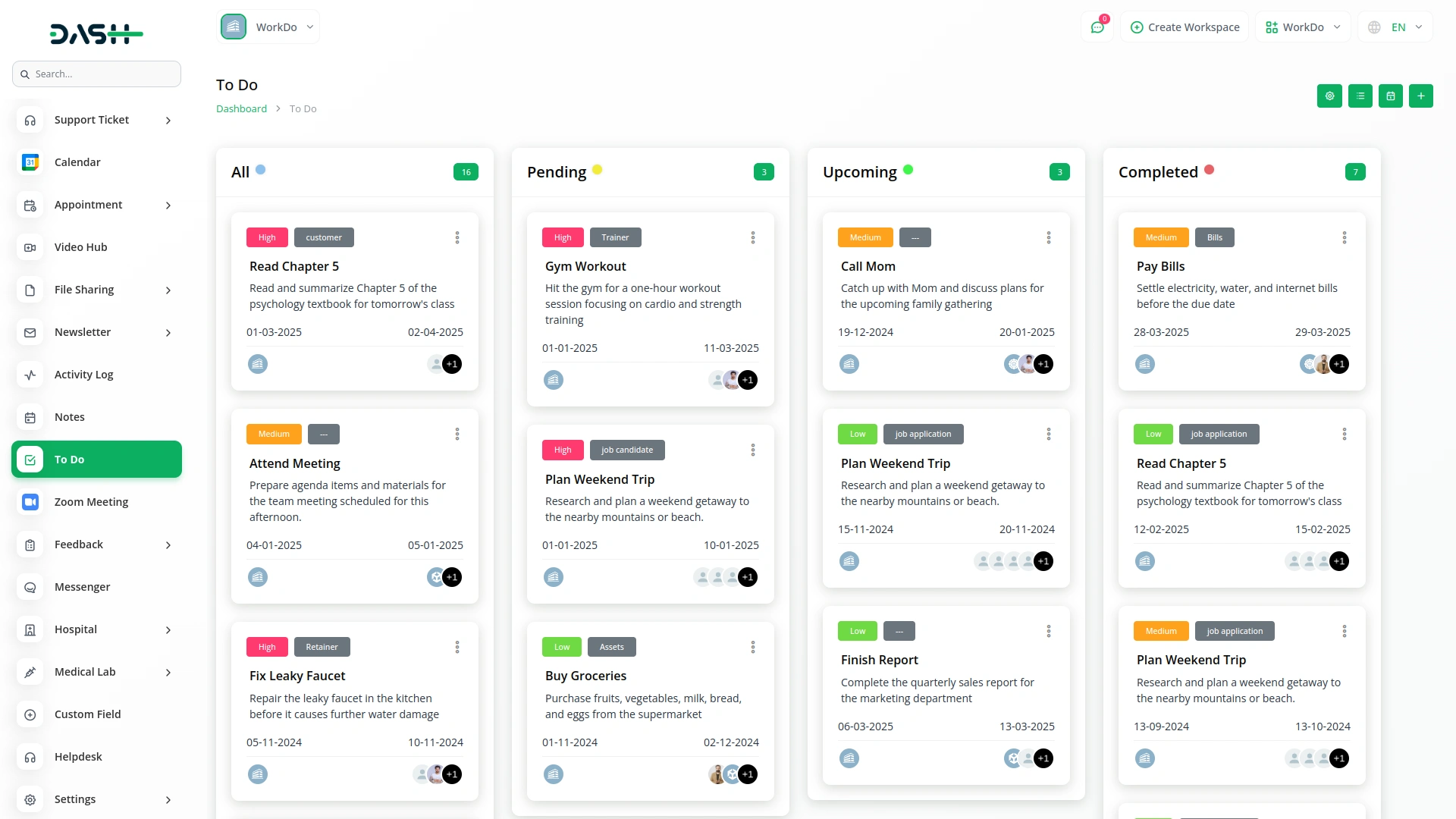This screenshot has width=1456, height=819.
Task: Open Notes from the sidebar
Action: point(69,417)
